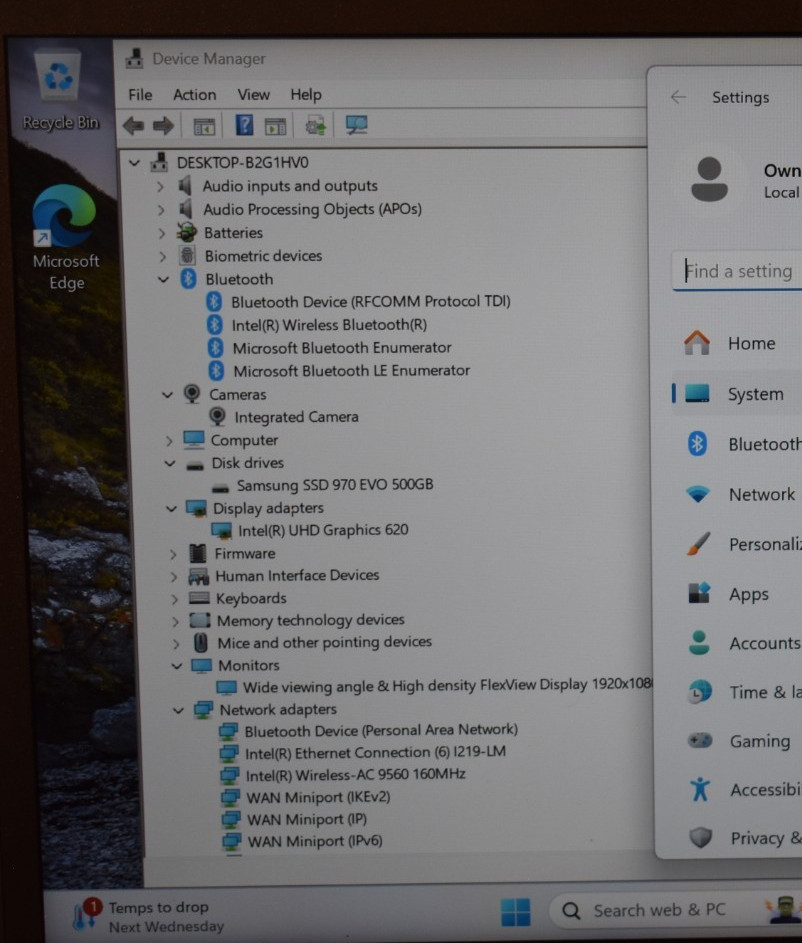Collapse the DESKTOP-B2G1HV0 root node
Viewport: 802px width, 943px height.
[135, 162]
